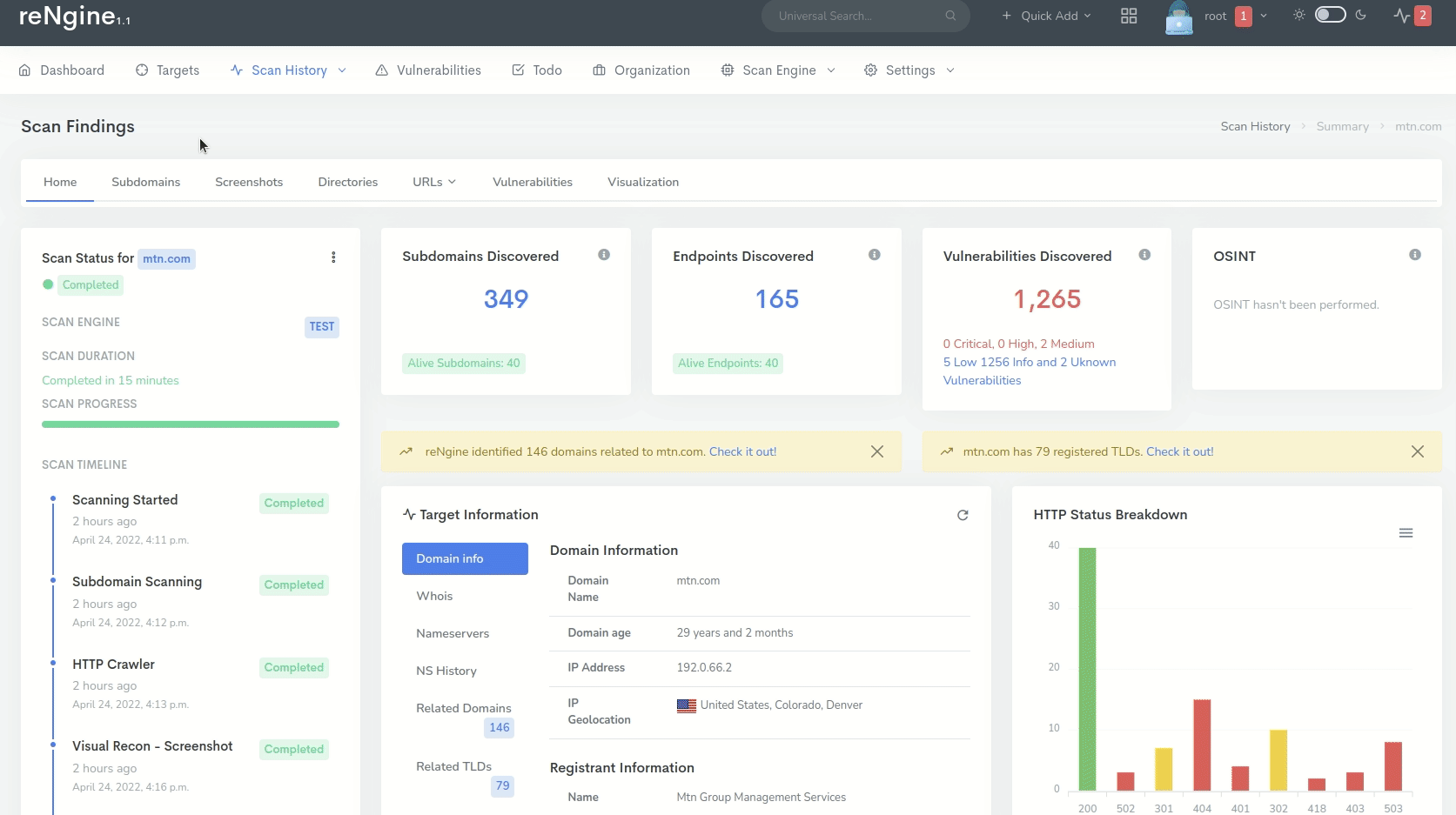
Task: Dismiss the related domains notification banner
Action: [x=877, y=451]
